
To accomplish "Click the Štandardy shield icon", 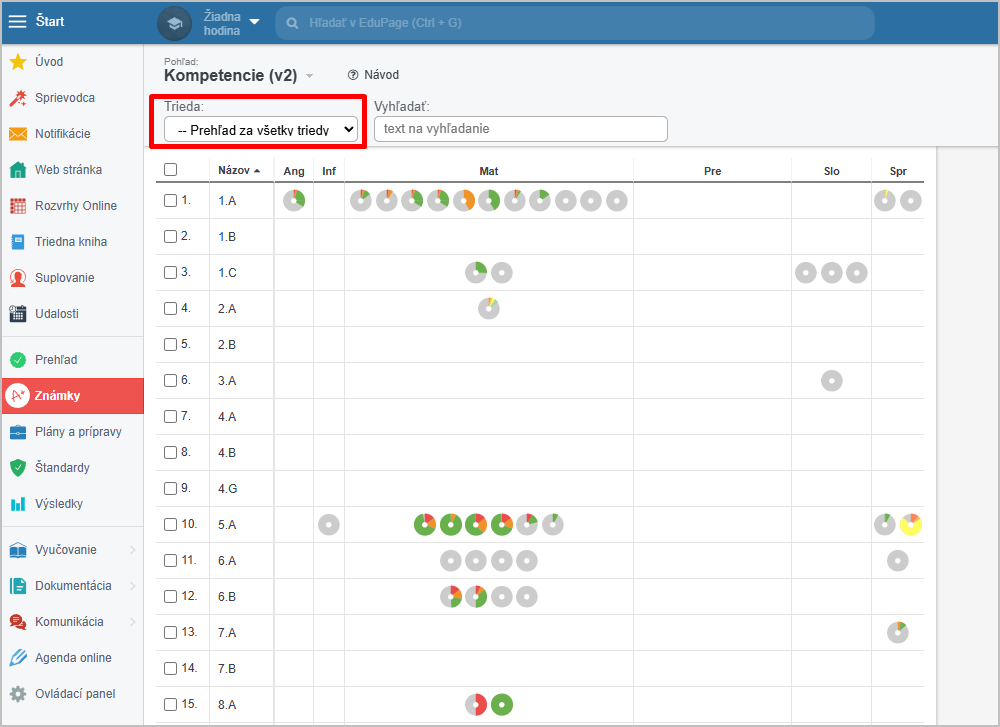I will [18, 468].
